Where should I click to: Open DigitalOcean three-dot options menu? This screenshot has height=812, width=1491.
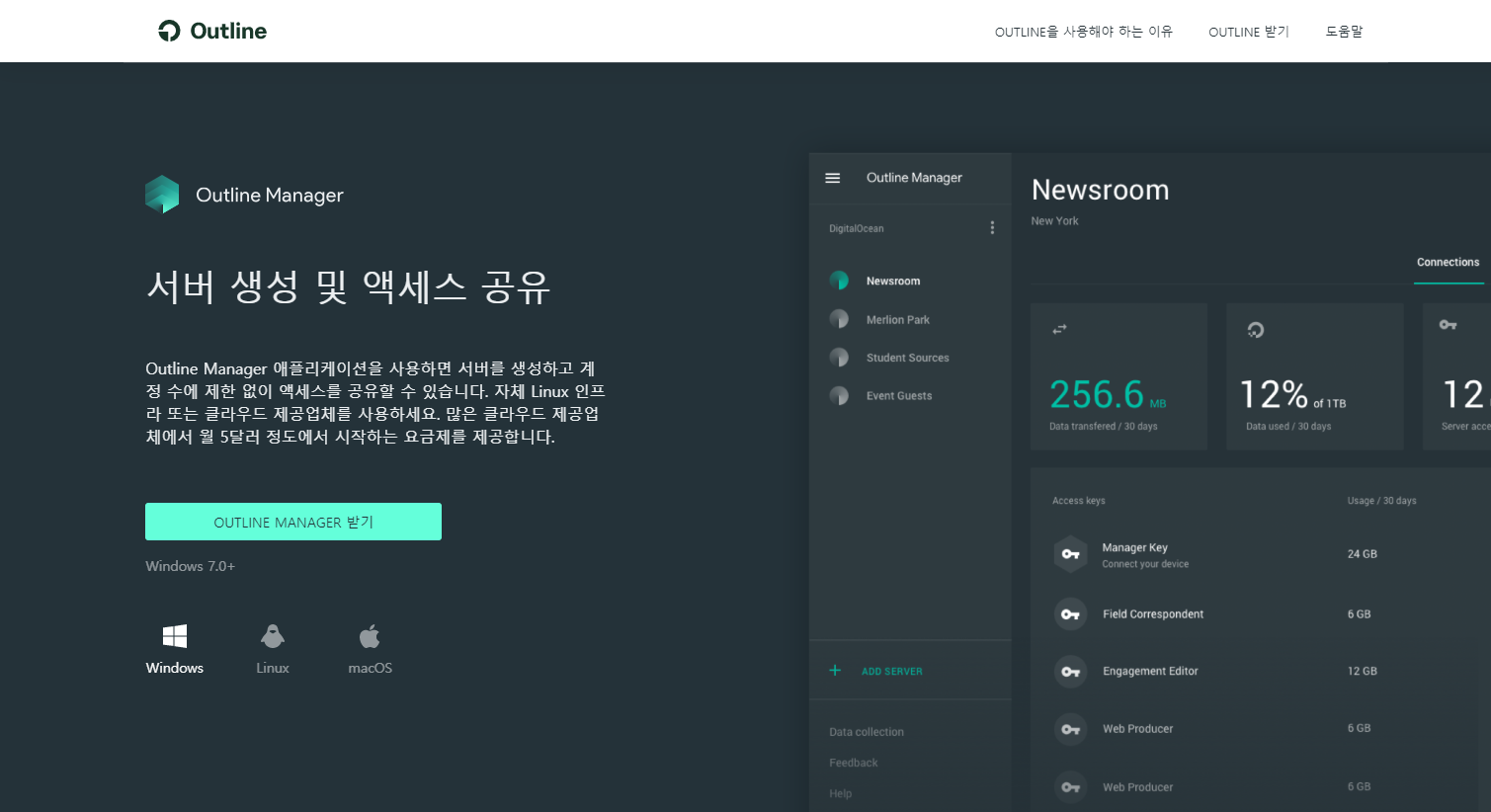tap(992, 228)
